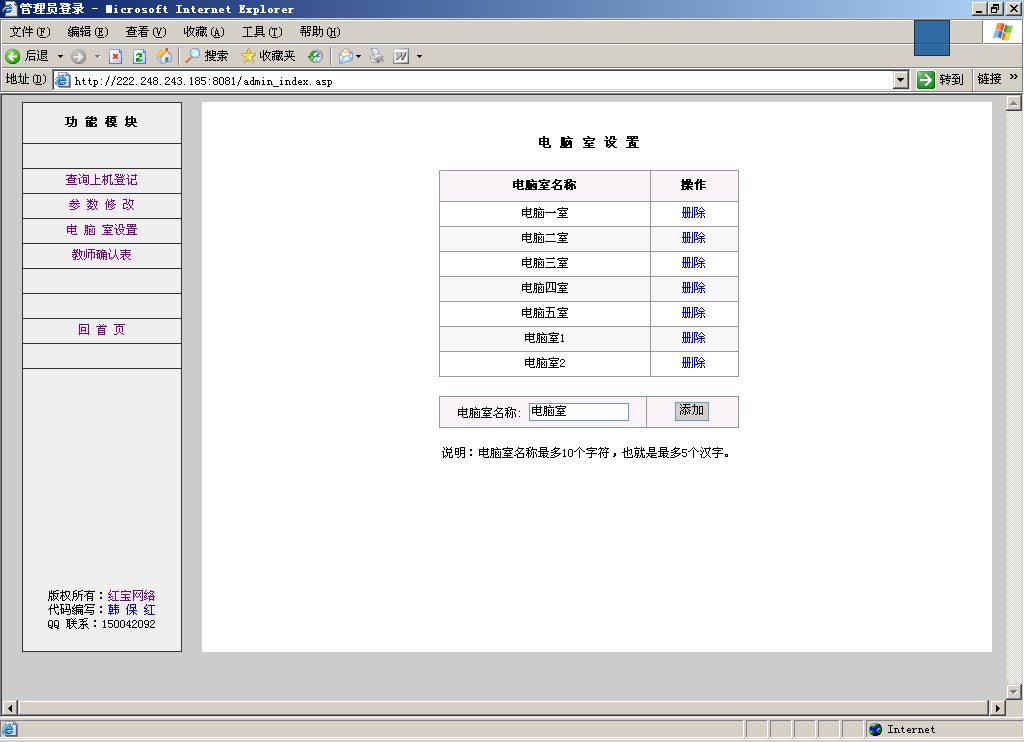The height and width of the screenshot is (742, 1024).
Task: Click the Mail envelope icon
Action: [x=347, y=56]
